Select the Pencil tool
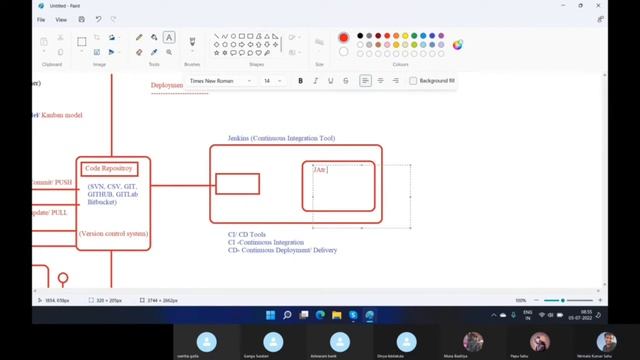This screenshot has height=360, width=640. pos(139,38)
